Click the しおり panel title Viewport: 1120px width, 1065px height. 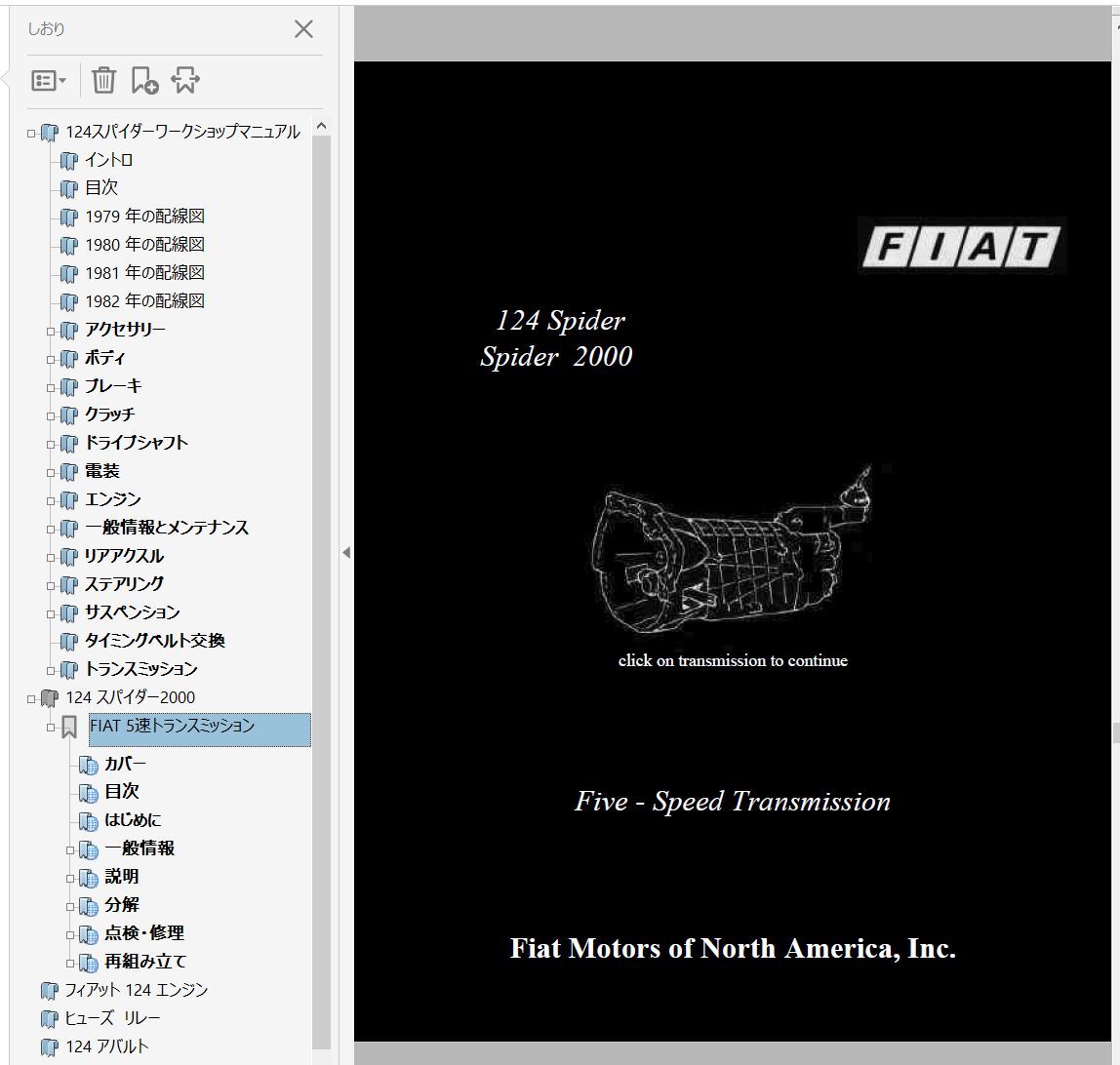tap(46, 29)
